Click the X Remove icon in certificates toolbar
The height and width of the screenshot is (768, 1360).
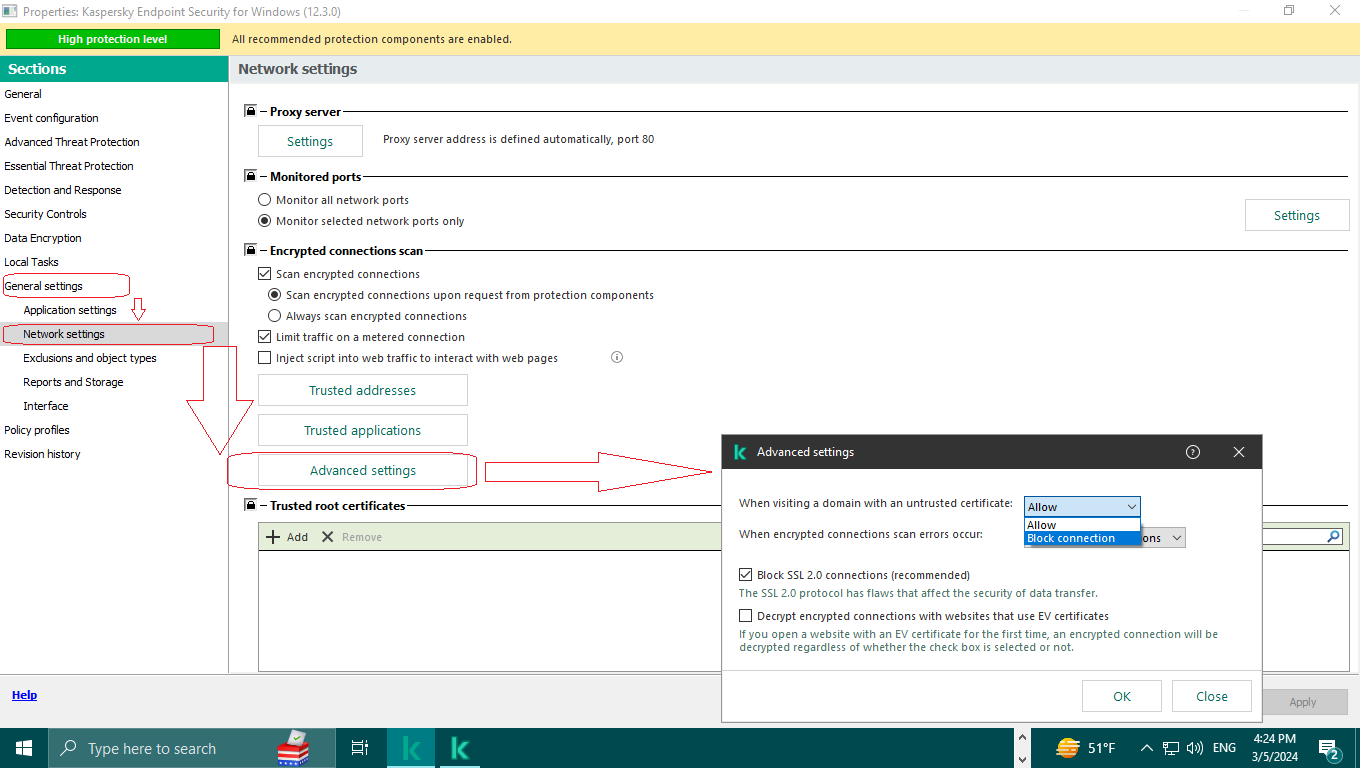tap(328, 537)
